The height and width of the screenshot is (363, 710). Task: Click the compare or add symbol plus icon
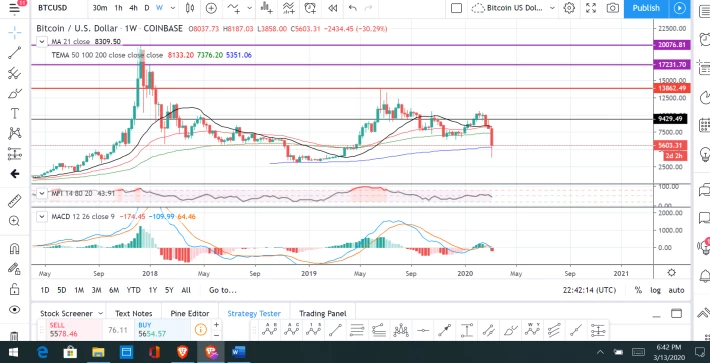211,8
